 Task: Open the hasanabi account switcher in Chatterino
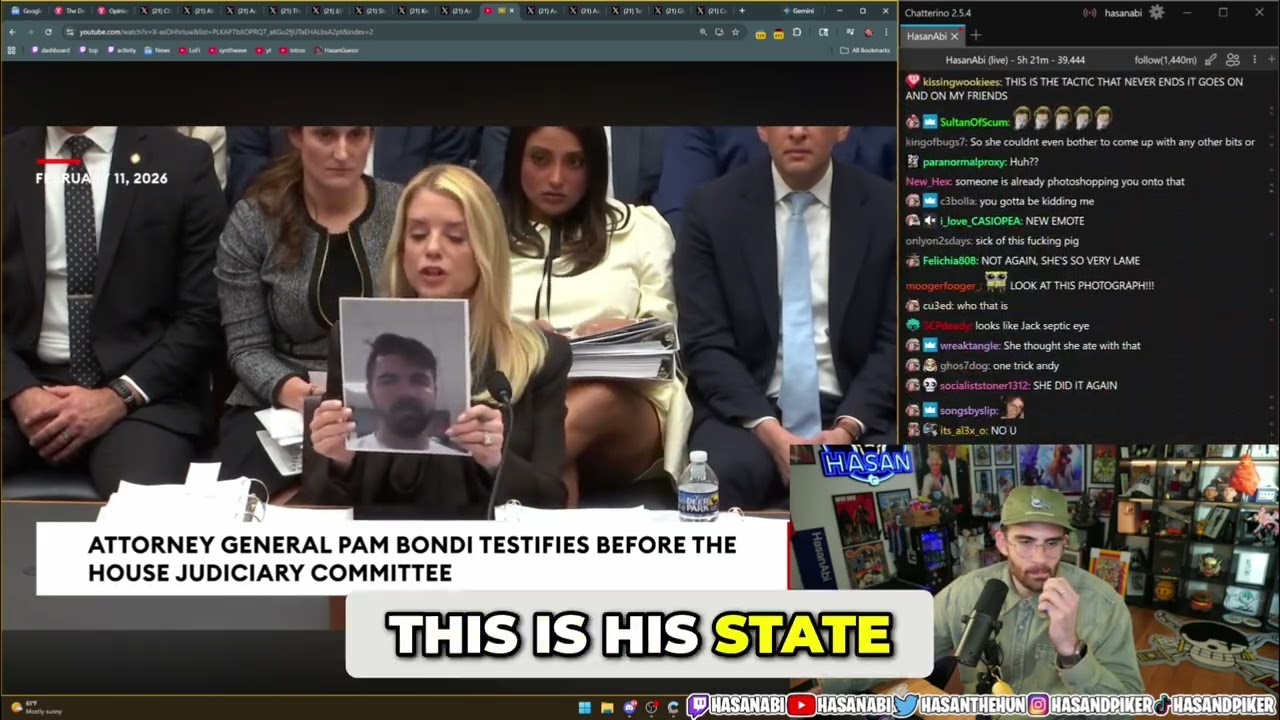[x=1122, y=12]
